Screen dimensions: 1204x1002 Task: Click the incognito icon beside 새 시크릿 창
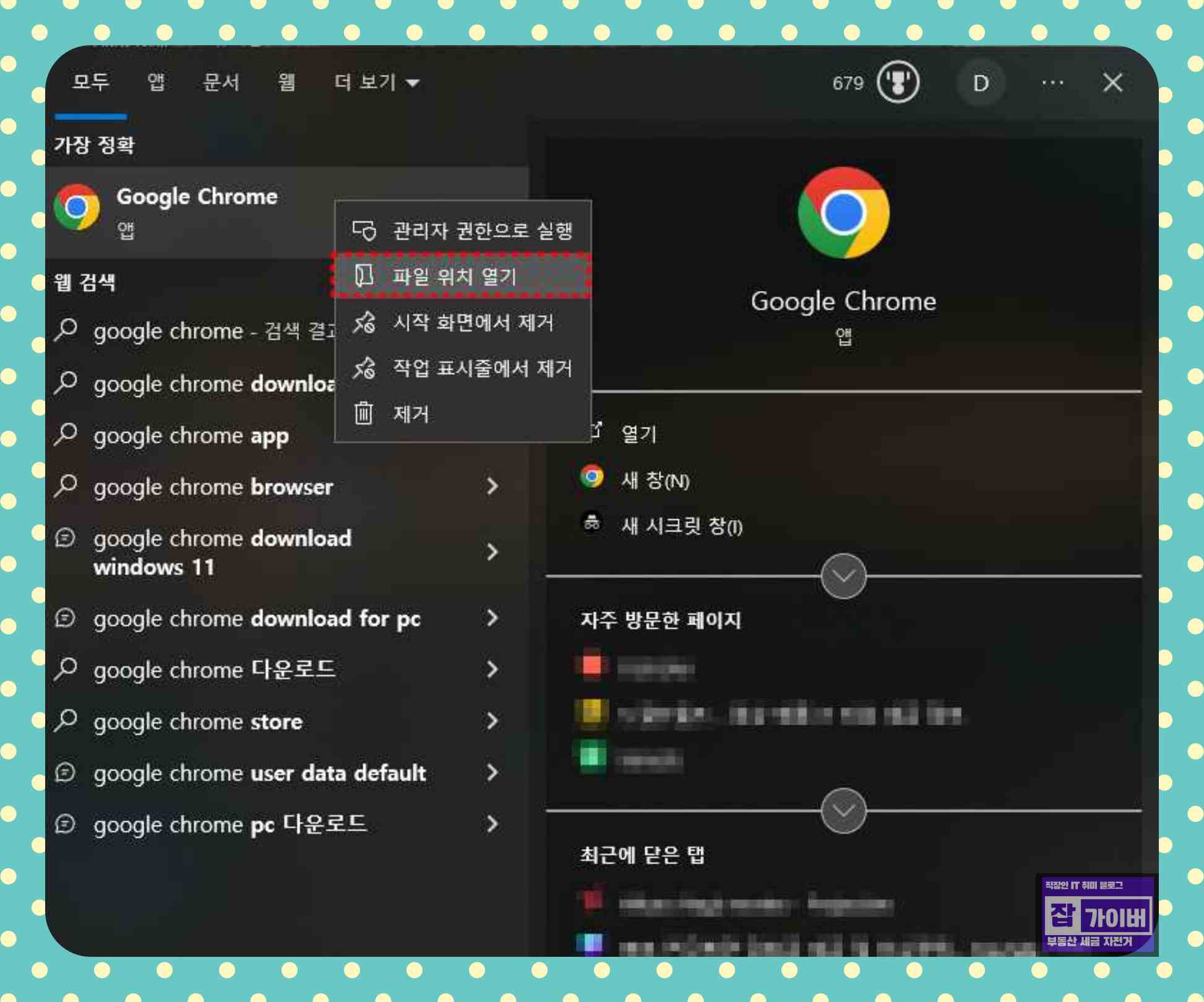pyautogui.click(x=591, y=524)
